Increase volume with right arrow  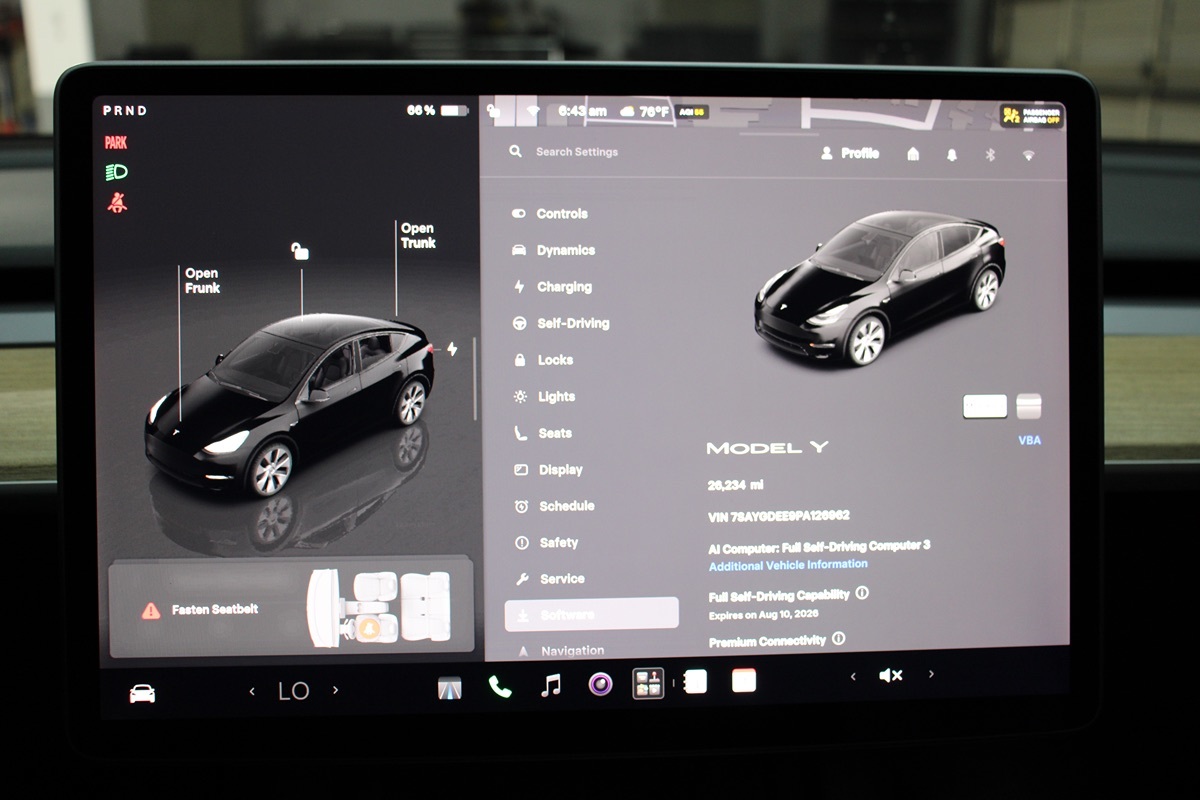[931, 675]
